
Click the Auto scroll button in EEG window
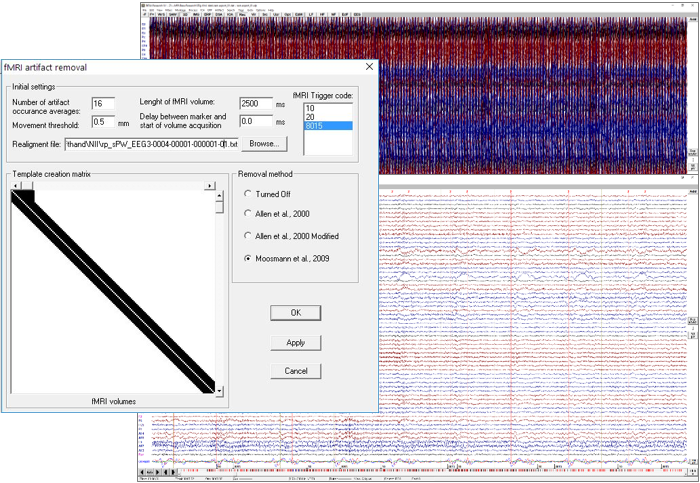[150, 472]
